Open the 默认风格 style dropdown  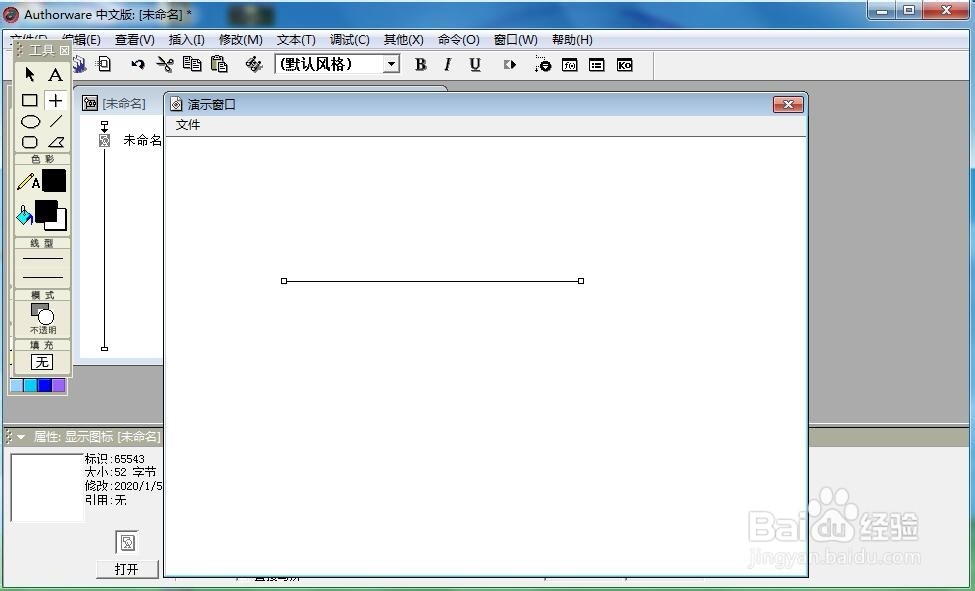point(390,63)
